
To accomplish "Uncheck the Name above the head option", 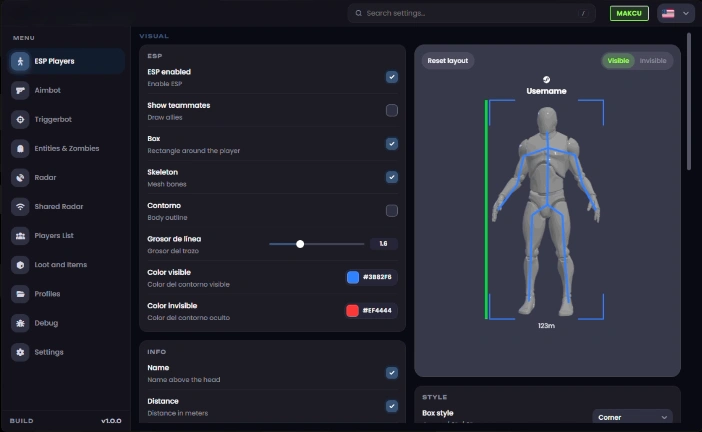I will coord(392,373).
